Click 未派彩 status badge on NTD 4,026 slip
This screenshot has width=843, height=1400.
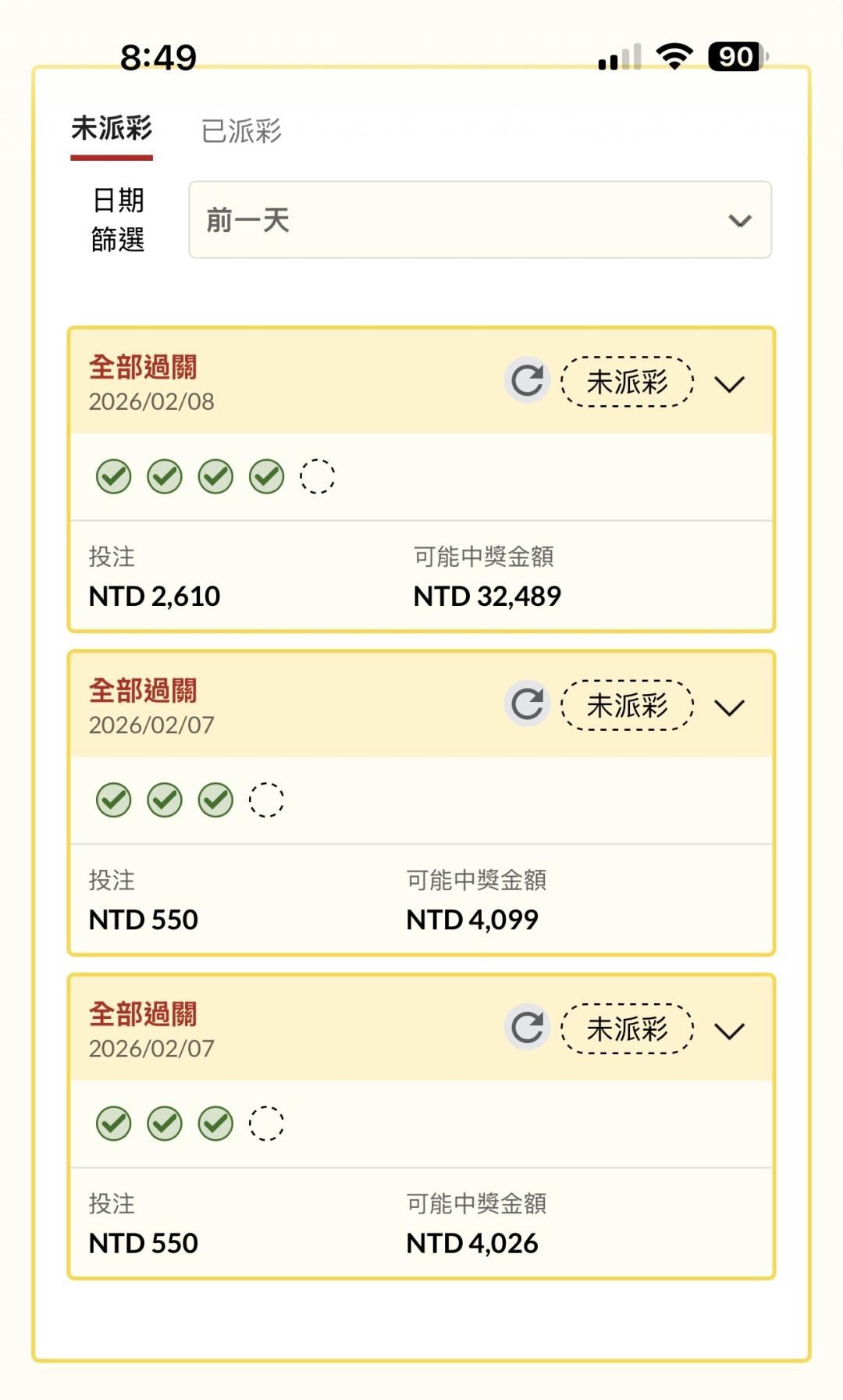click(x=627, y=1028)
